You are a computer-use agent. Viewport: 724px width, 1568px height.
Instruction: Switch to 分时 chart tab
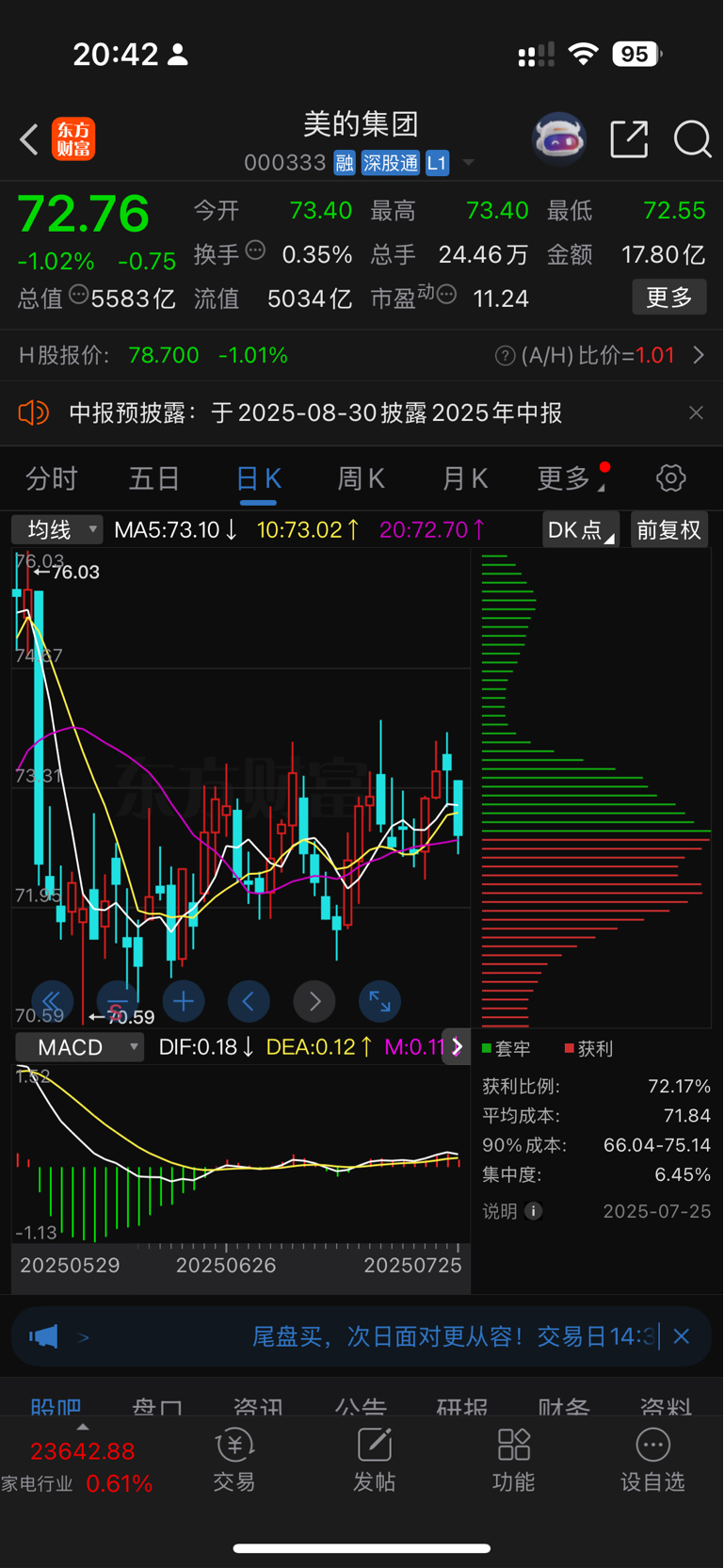[x=51, y=478]
